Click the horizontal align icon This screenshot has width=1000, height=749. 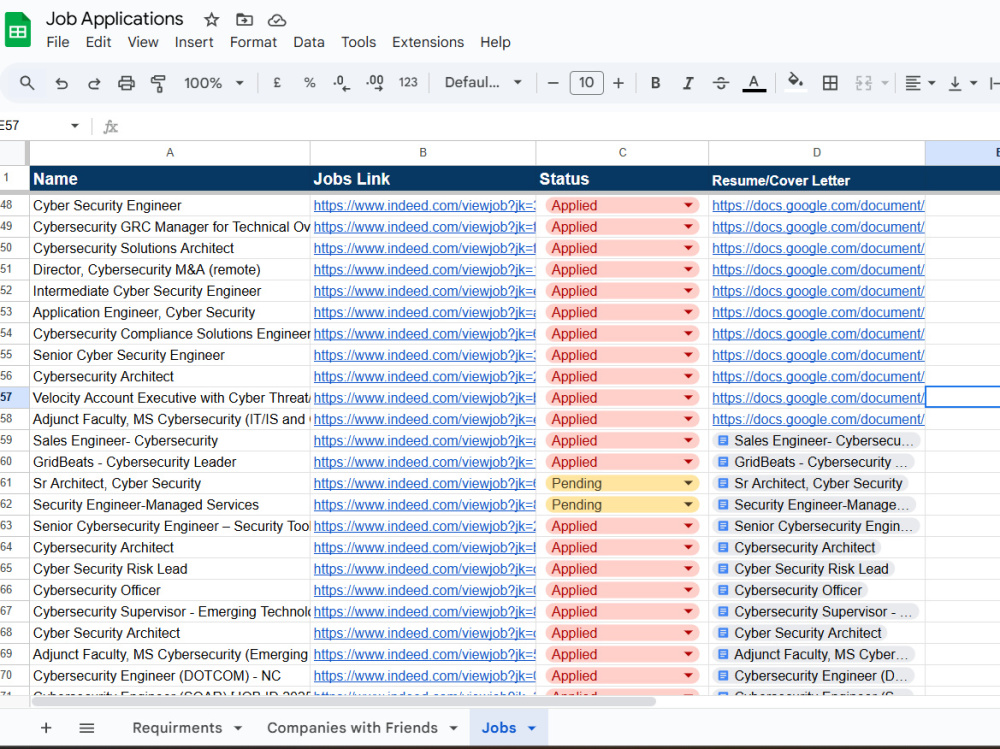(913, 83)
